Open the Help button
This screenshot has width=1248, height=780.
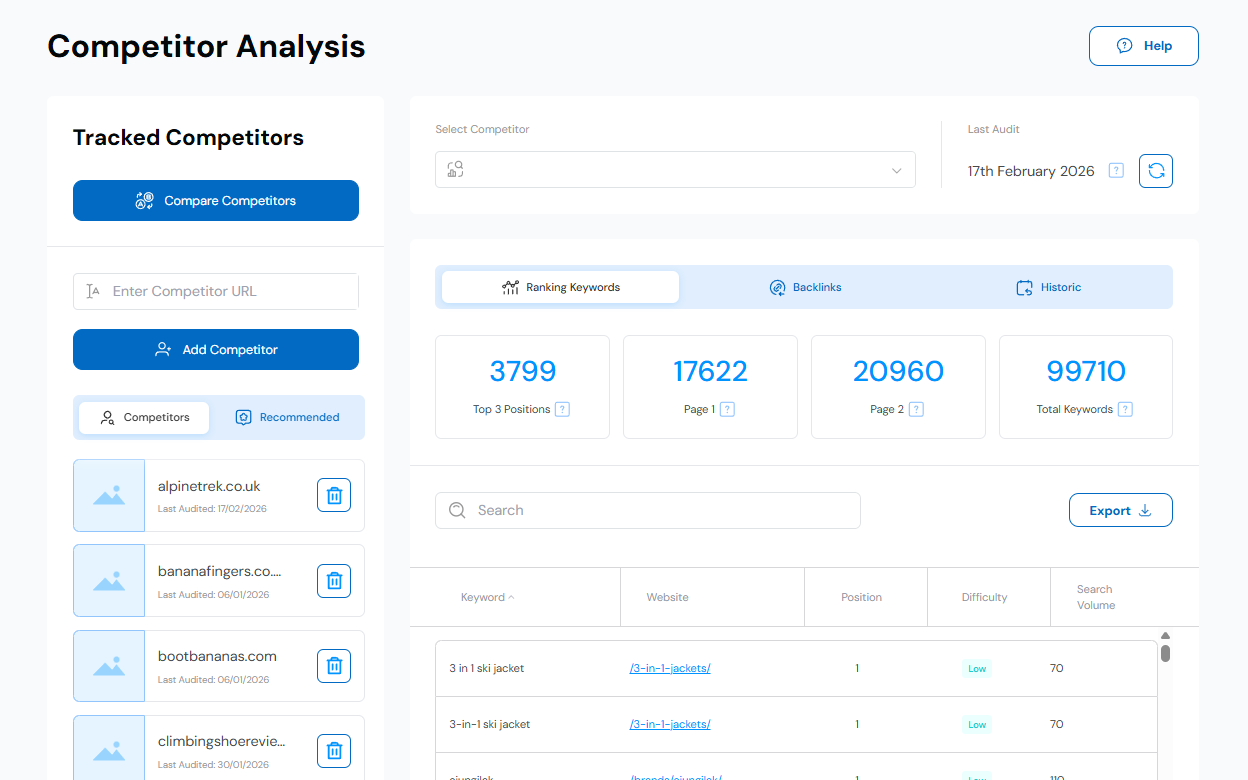[1143, 46]
